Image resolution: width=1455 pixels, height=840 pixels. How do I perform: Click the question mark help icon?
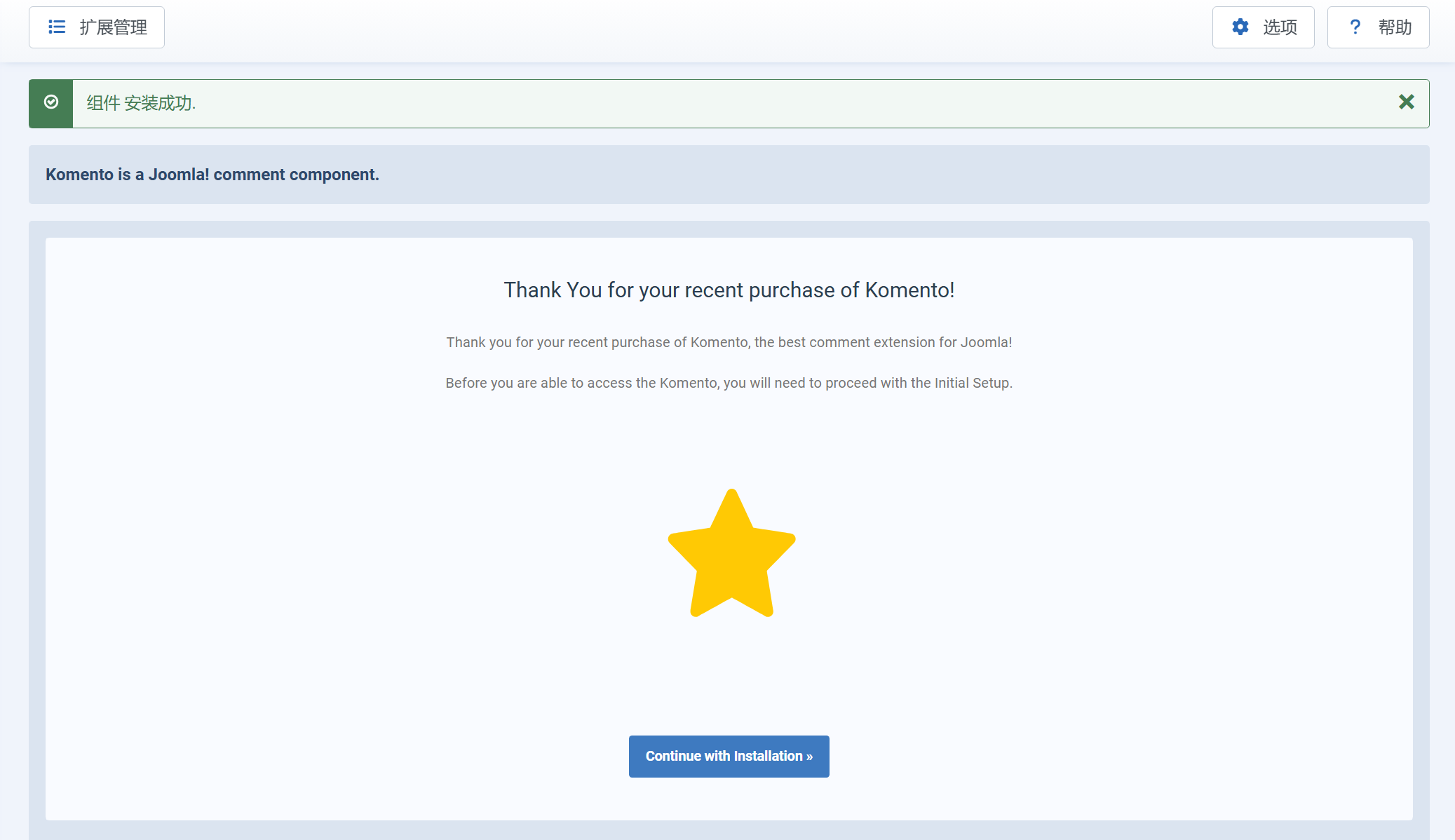[x=1355, y=27]
